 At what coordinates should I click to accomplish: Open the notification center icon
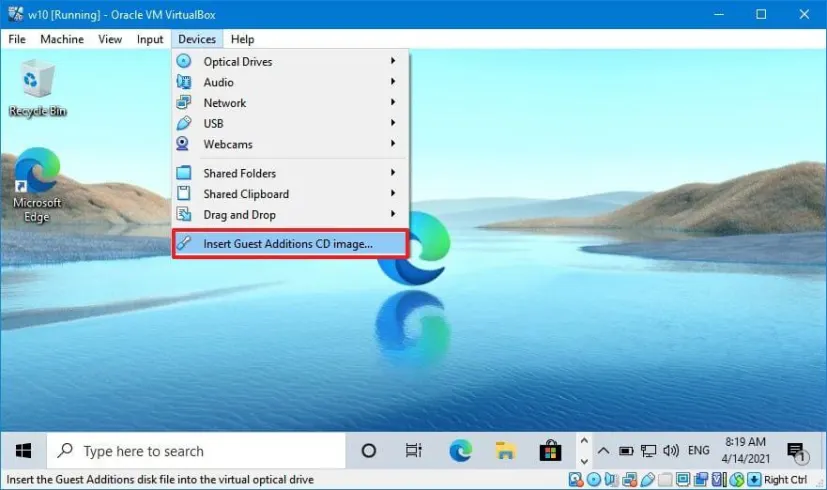[x=797, y=452]
